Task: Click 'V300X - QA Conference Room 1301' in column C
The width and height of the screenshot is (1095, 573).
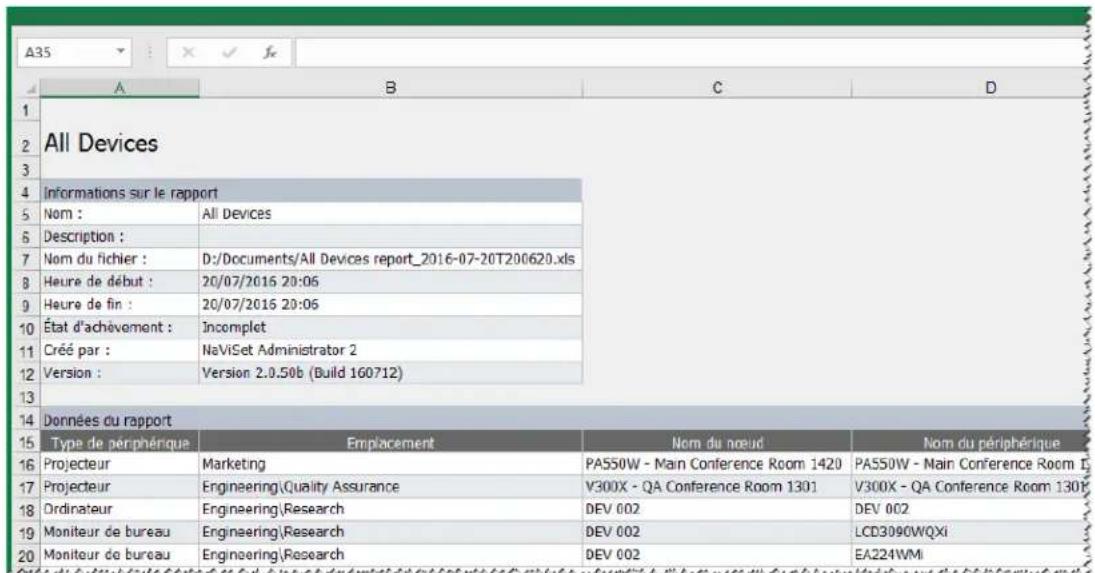Action: [x=716, y=486]
